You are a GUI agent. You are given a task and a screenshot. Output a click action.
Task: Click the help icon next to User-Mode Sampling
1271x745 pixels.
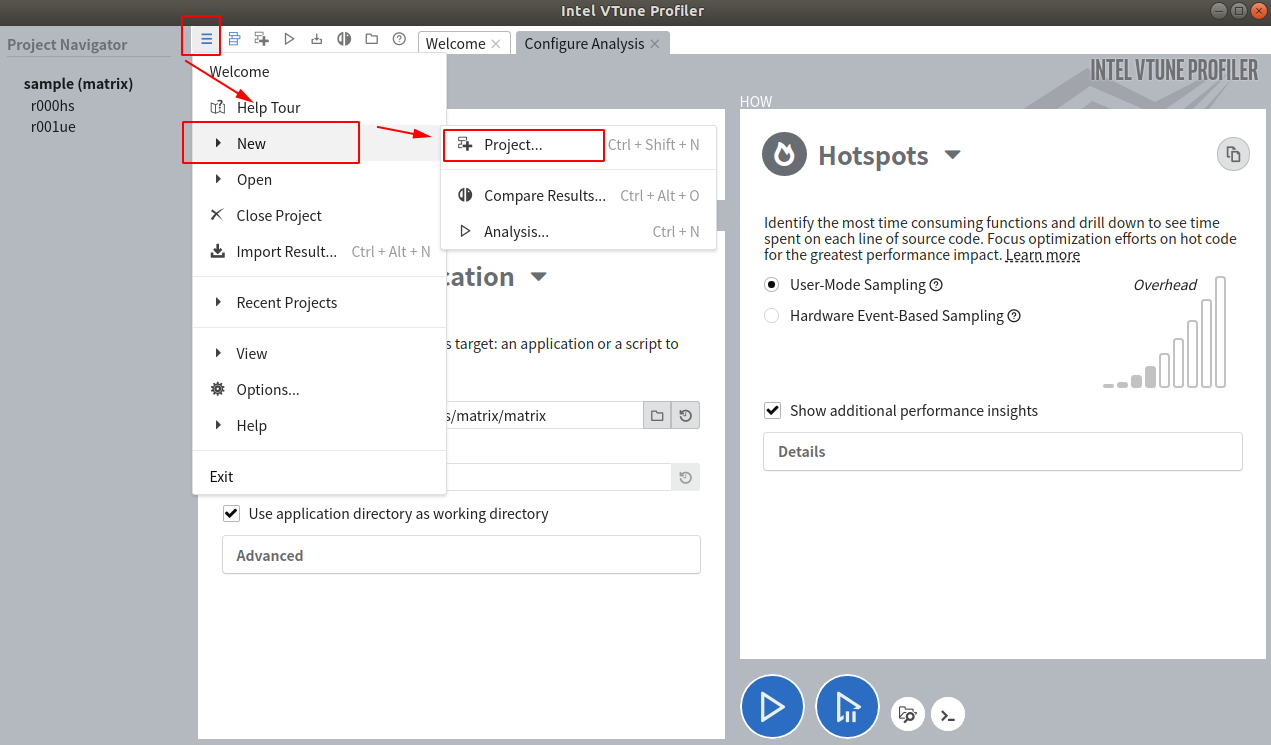coord(936,285)
